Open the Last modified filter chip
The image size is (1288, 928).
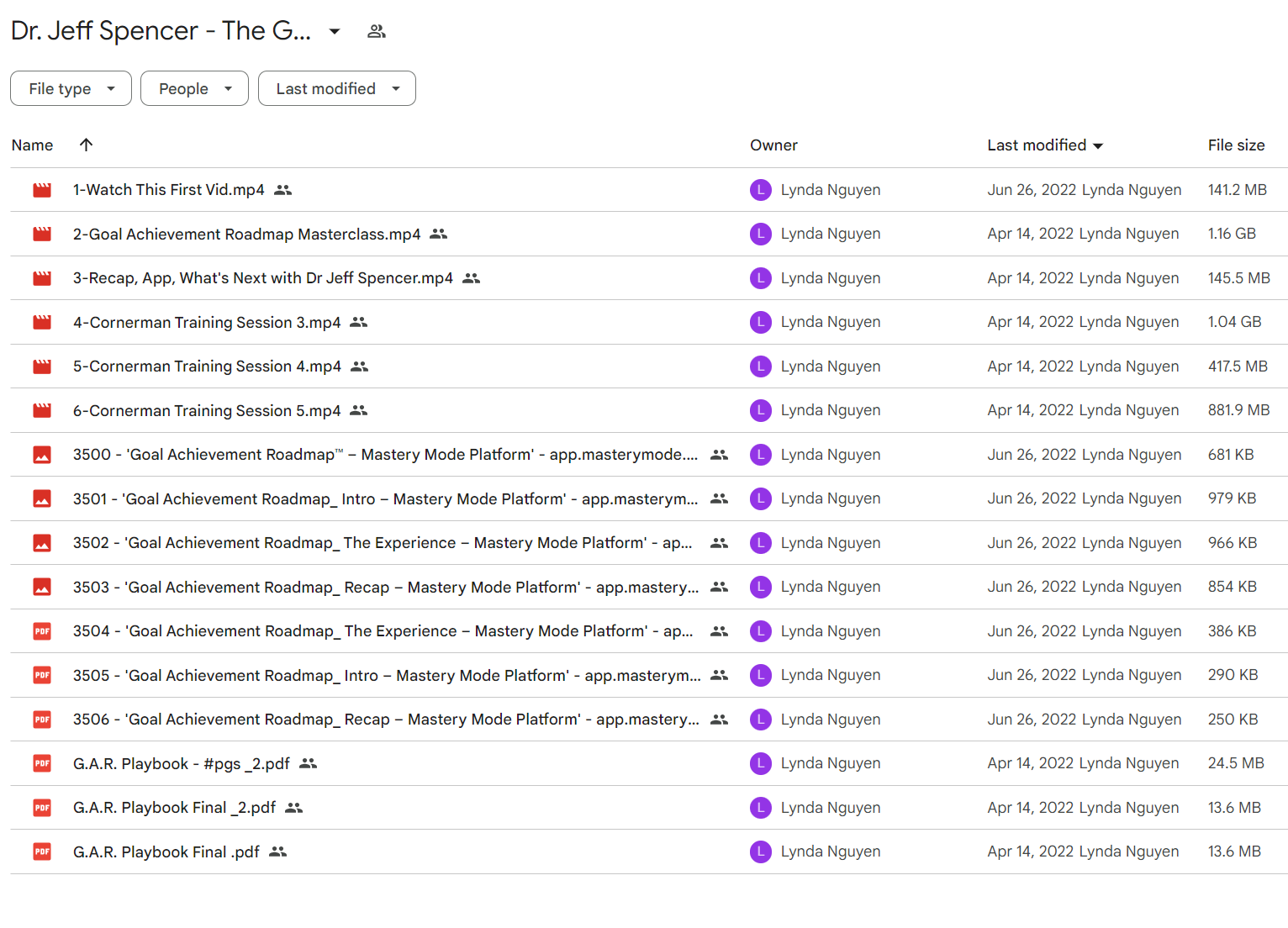[x=336, y=88]
